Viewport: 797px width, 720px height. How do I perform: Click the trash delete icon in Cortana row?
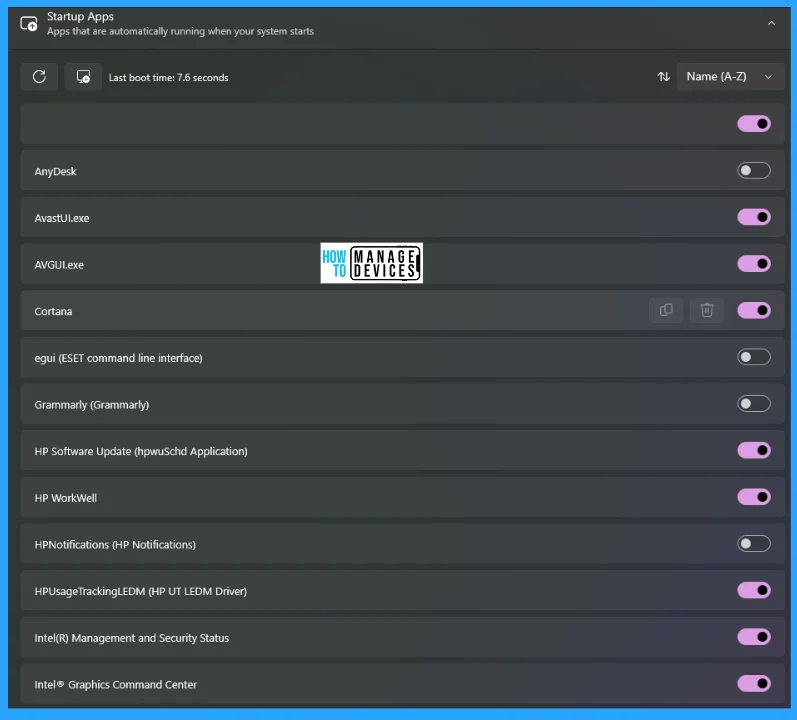[x=707, y=310]
